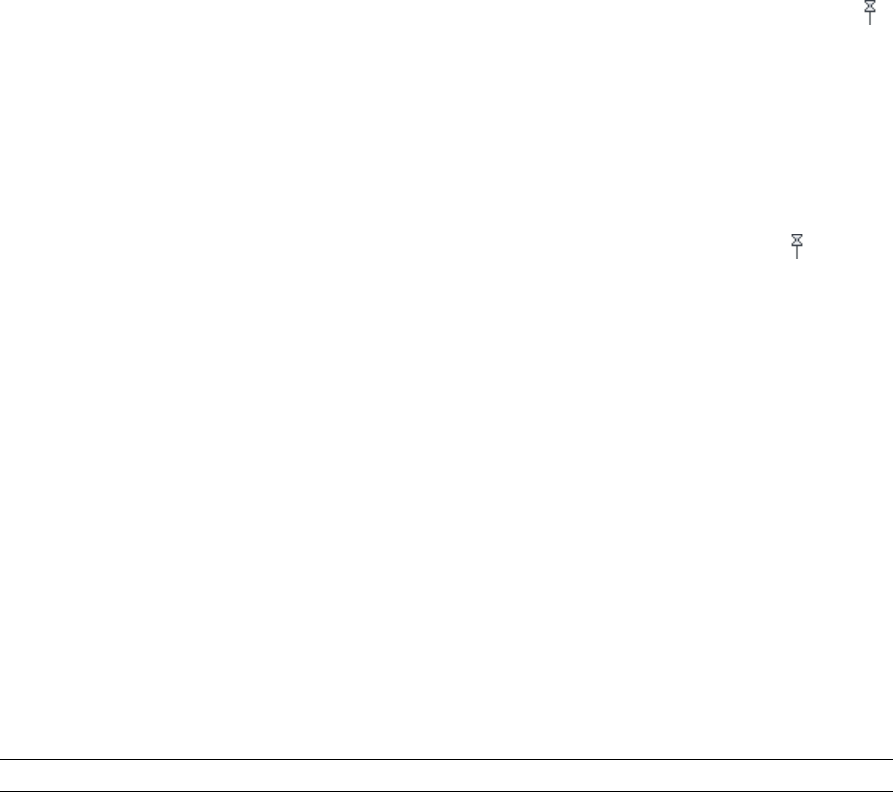Toggle the lower pin icon in the empty panel
The height and width of the screenshot is (792, 893).
click(797, 246)
